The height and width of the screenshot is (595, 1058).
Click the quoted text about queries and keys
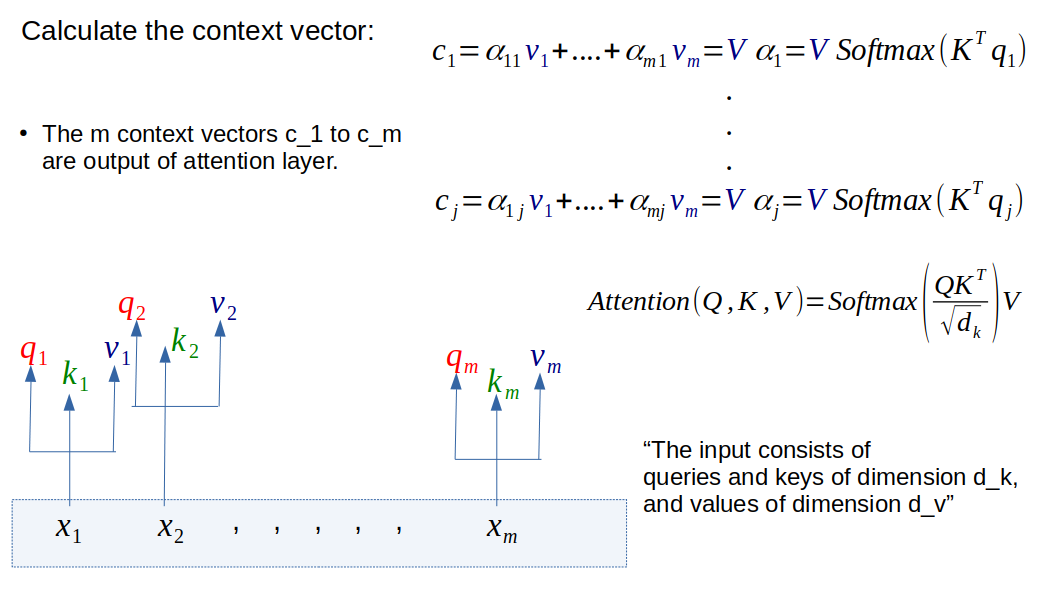coord(830,477)
